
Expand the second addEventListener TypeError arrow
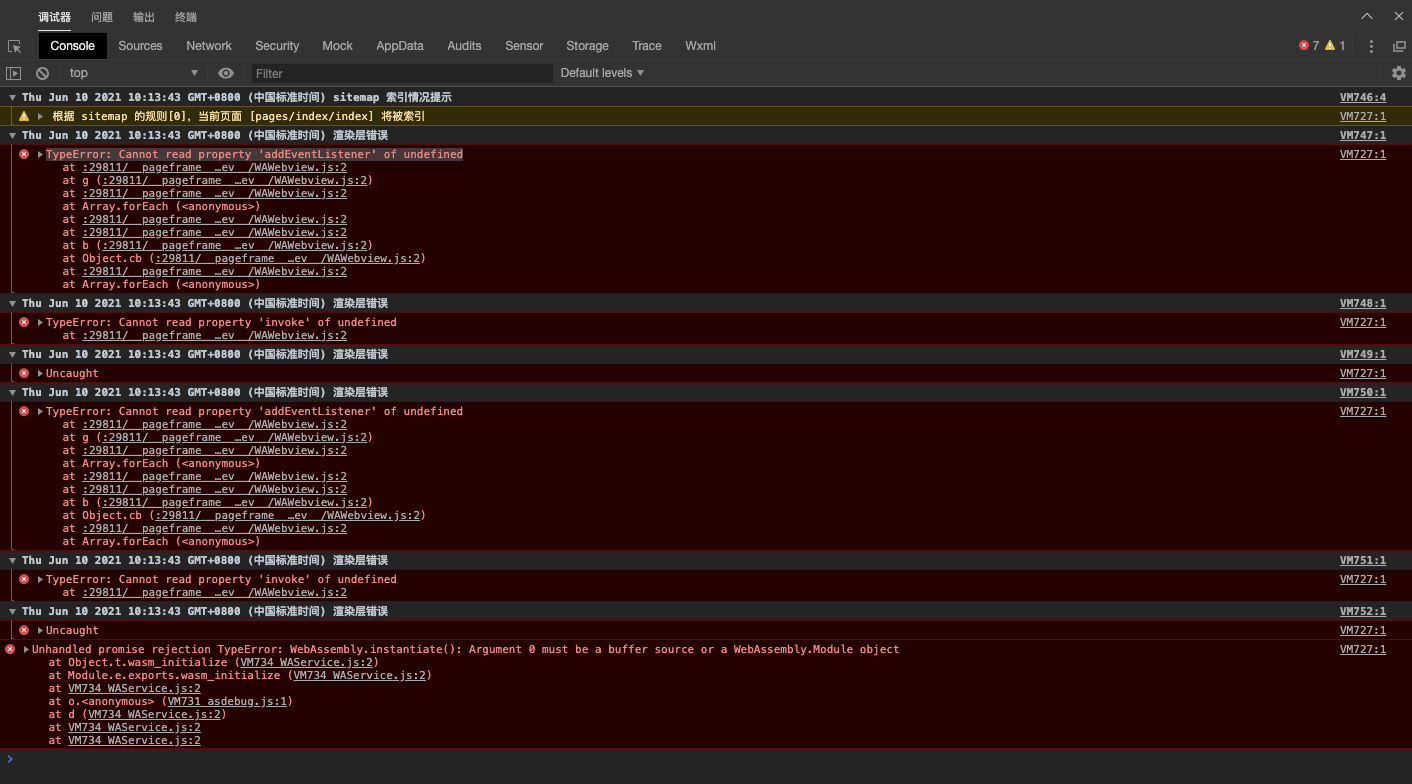point(40,412)
